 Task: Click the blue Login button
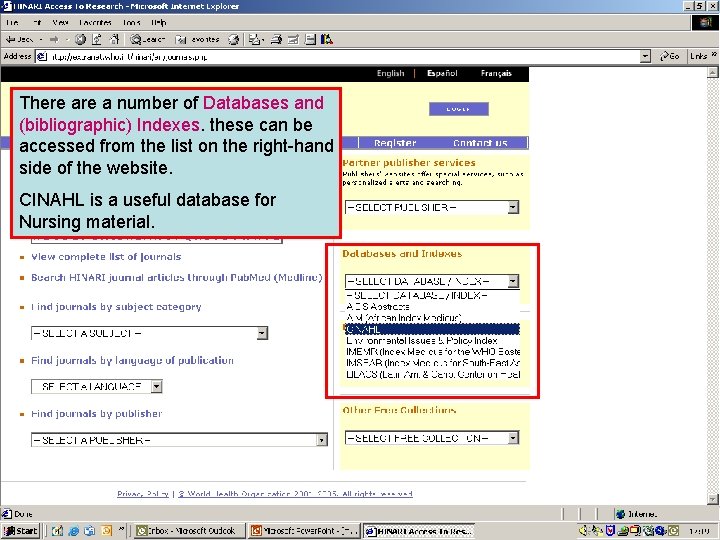click(459, 109)
